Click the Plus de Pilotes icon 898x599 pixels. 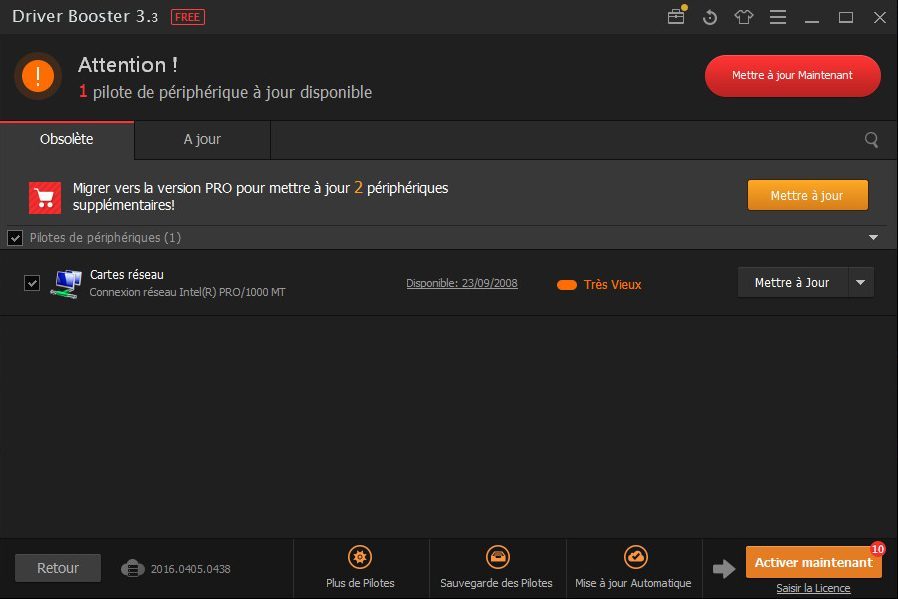[x=360, y=558]
